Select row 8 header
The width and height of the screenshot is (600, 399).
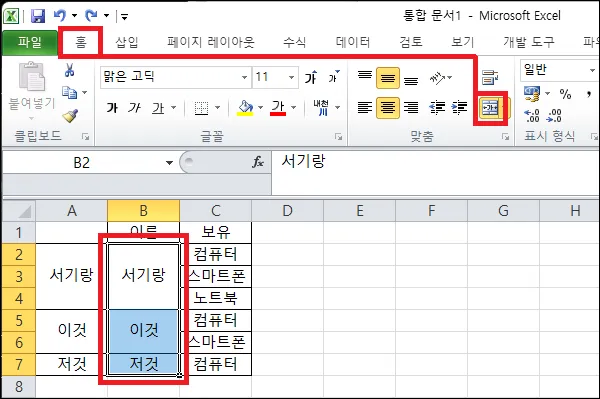(x=19, y=386)
